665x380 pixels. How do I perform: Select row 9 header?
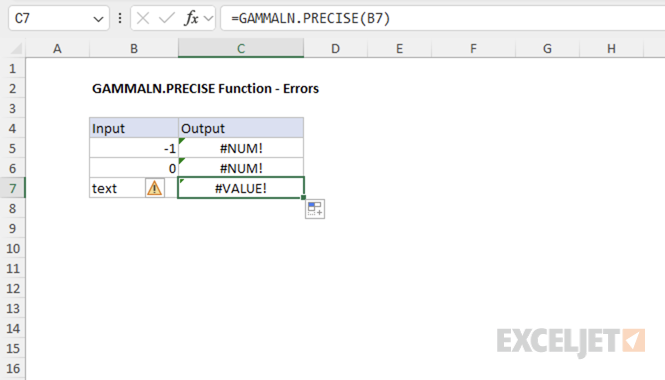[13, 228]
